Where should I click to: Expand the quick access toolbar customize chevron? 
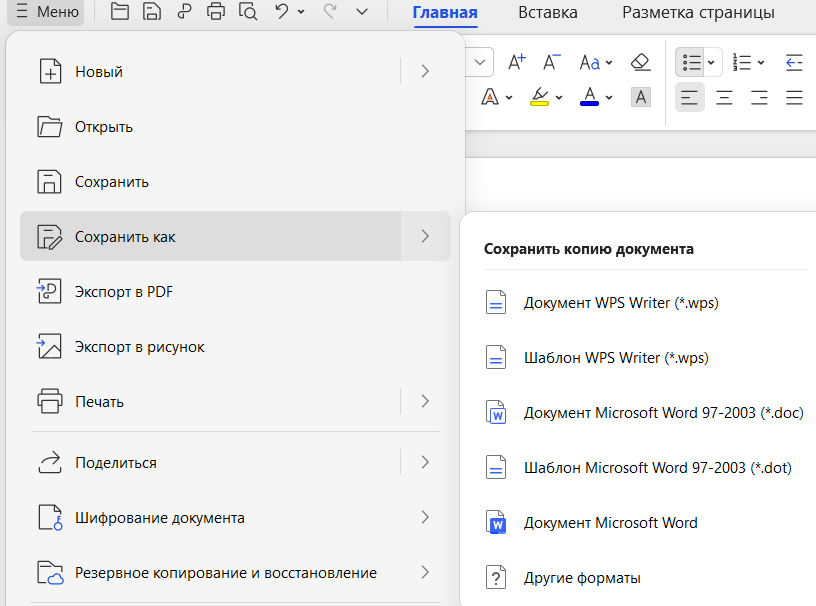pyautogui.click(x=362, y=11)
